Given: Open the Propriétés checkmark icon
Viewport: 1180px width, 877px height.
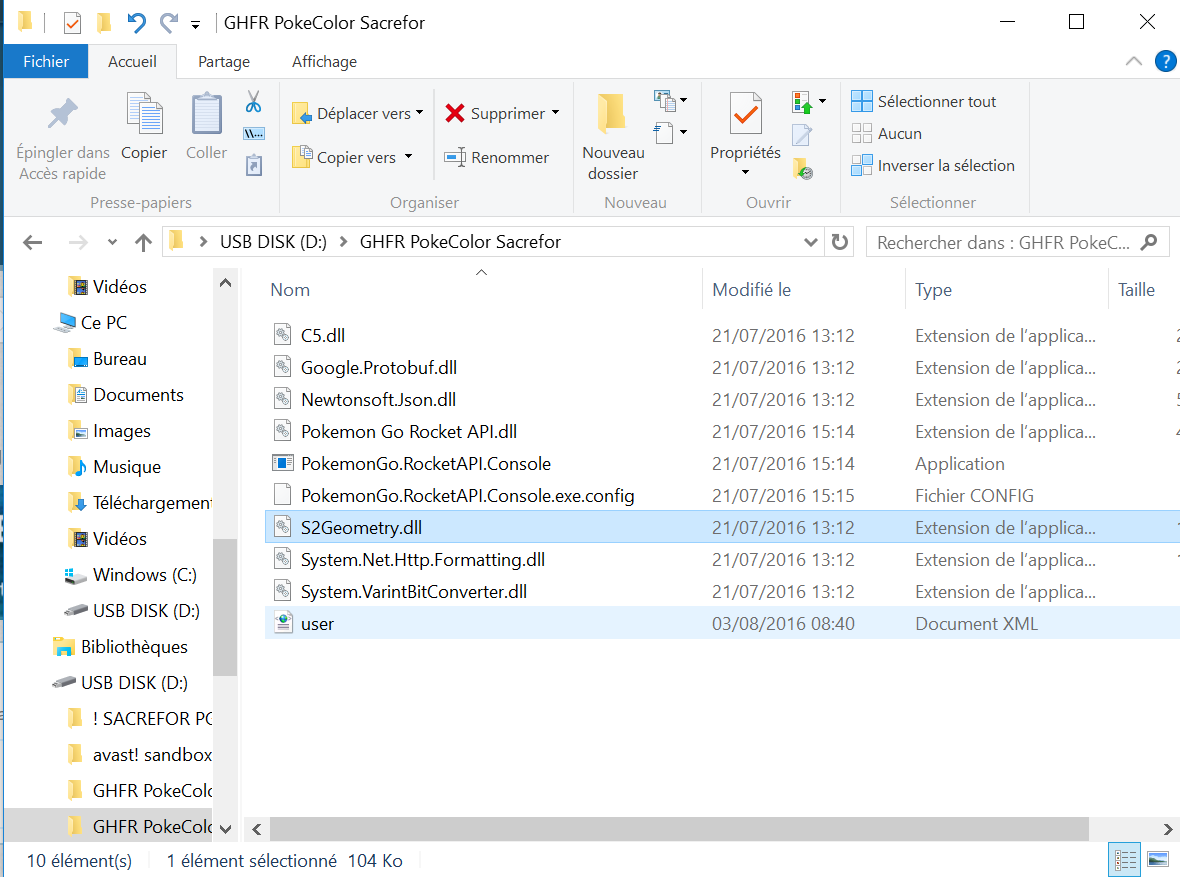Looking at the screenshot, I should (746, 114).
